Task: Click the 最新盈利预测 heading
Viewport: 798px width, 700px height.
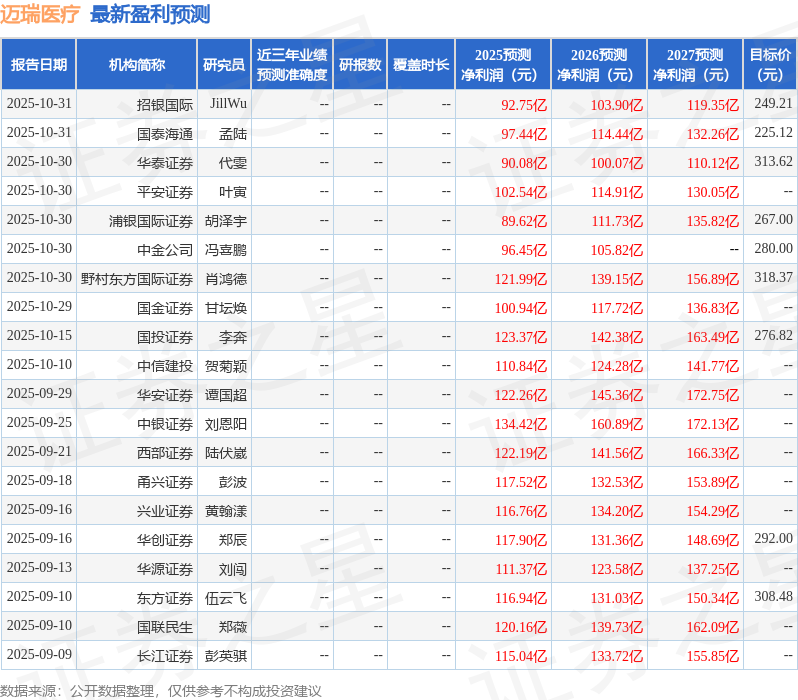Action: click(150, 14)
